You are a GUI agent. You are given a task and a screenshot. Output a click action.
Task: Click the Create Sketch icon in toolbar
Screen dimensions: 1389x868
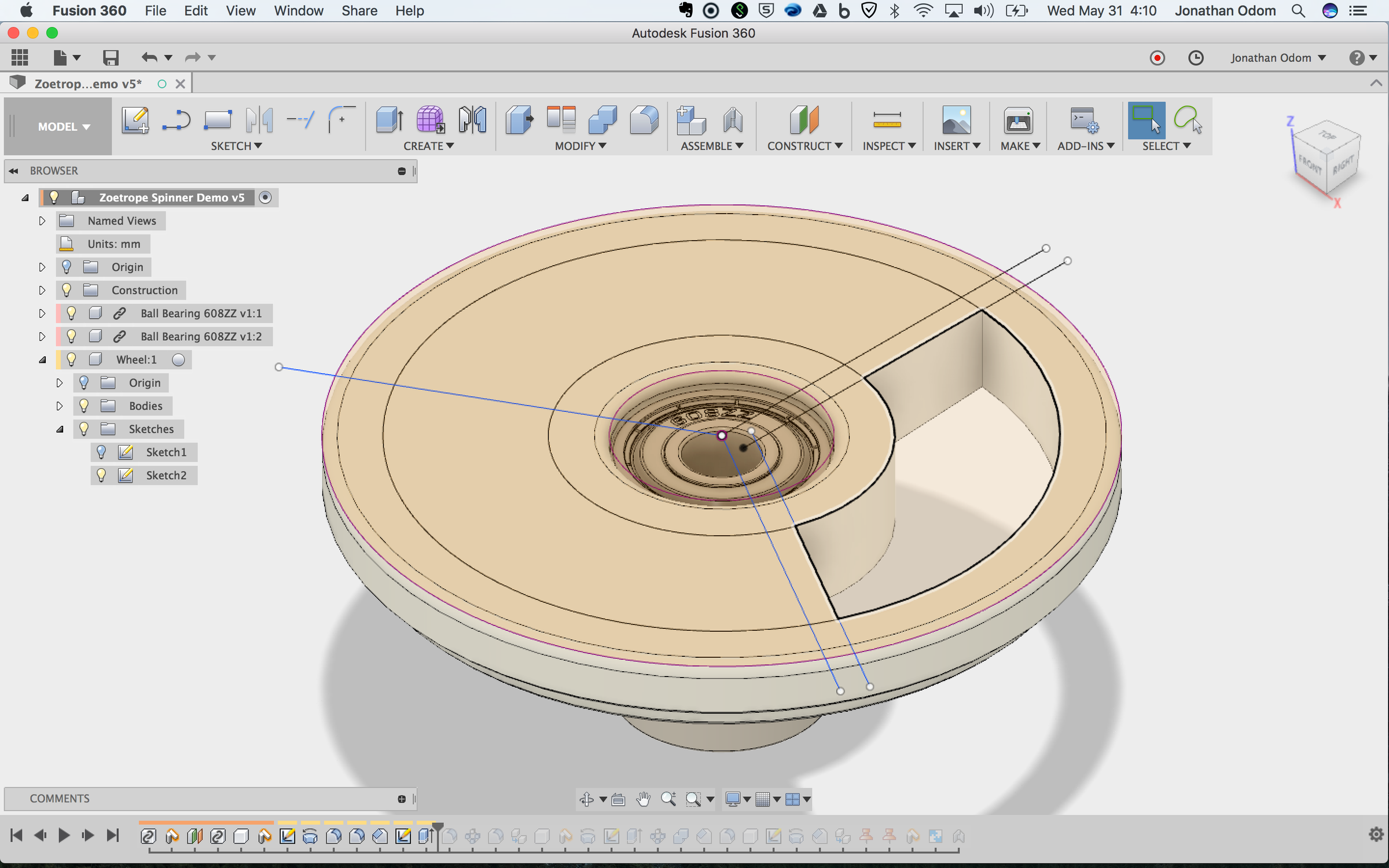click(x=135, y=120)
